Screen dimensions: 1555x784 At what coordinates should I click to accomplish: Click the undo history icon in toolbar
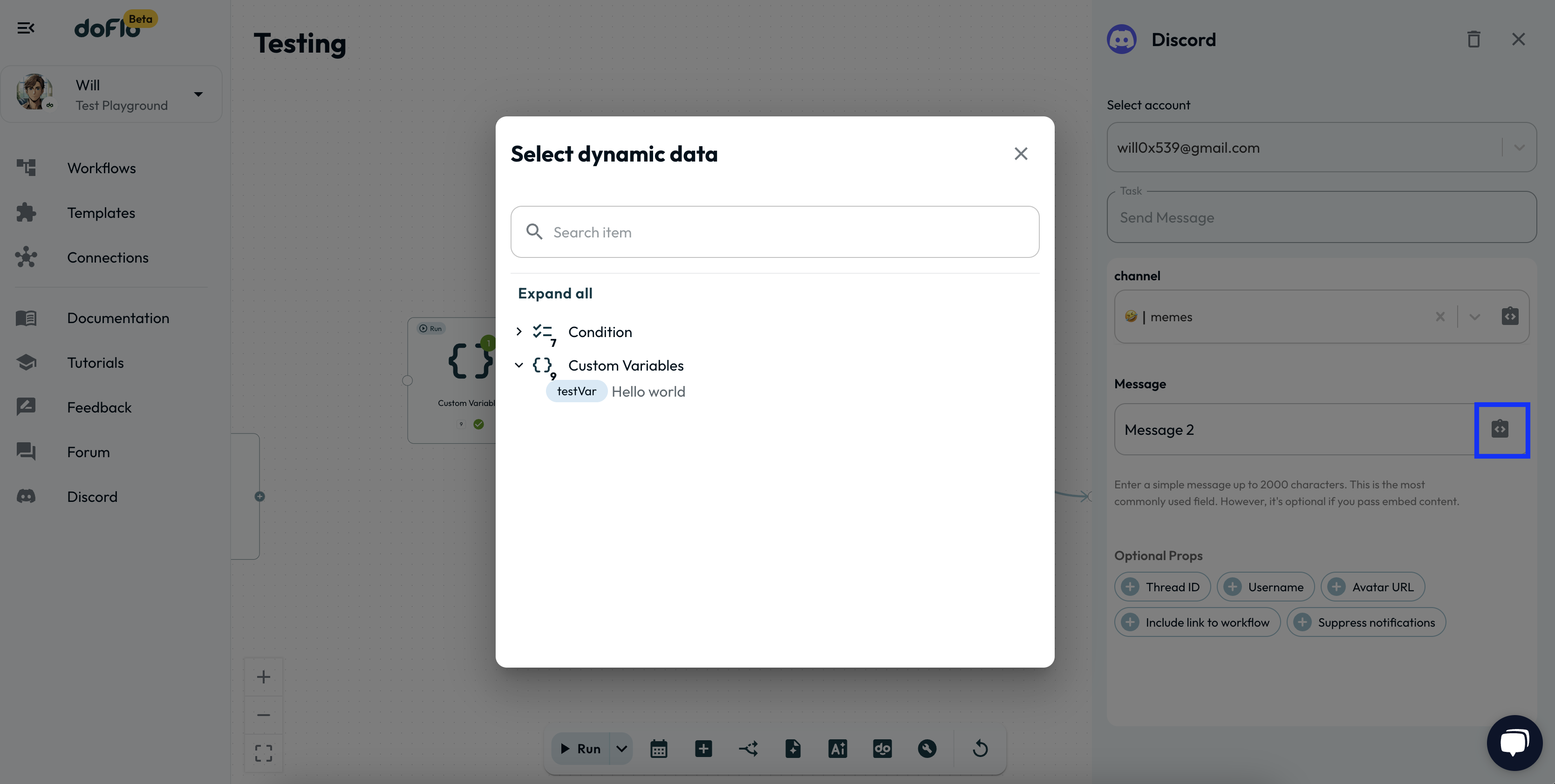[x=980, y=749]
